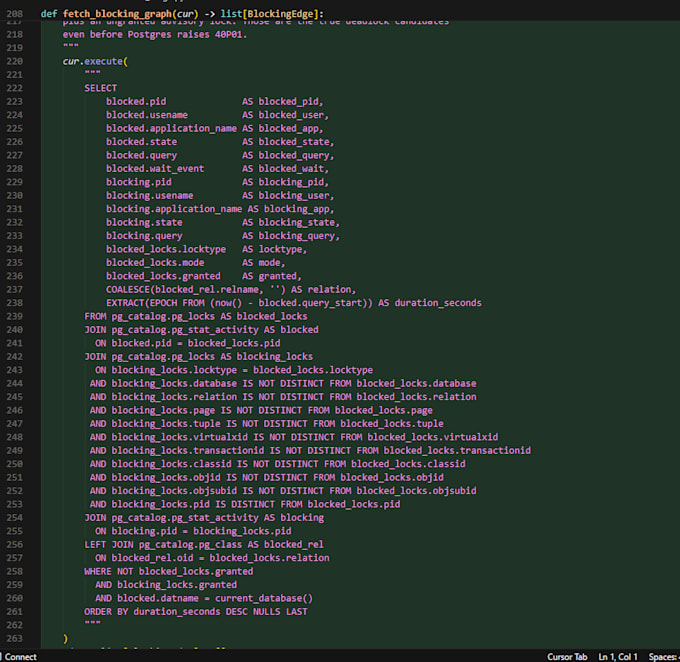This screenshot has height=662, width=680.
Task: Click blocked.query_start in the EXTRACT line
Action: [310, 303]
